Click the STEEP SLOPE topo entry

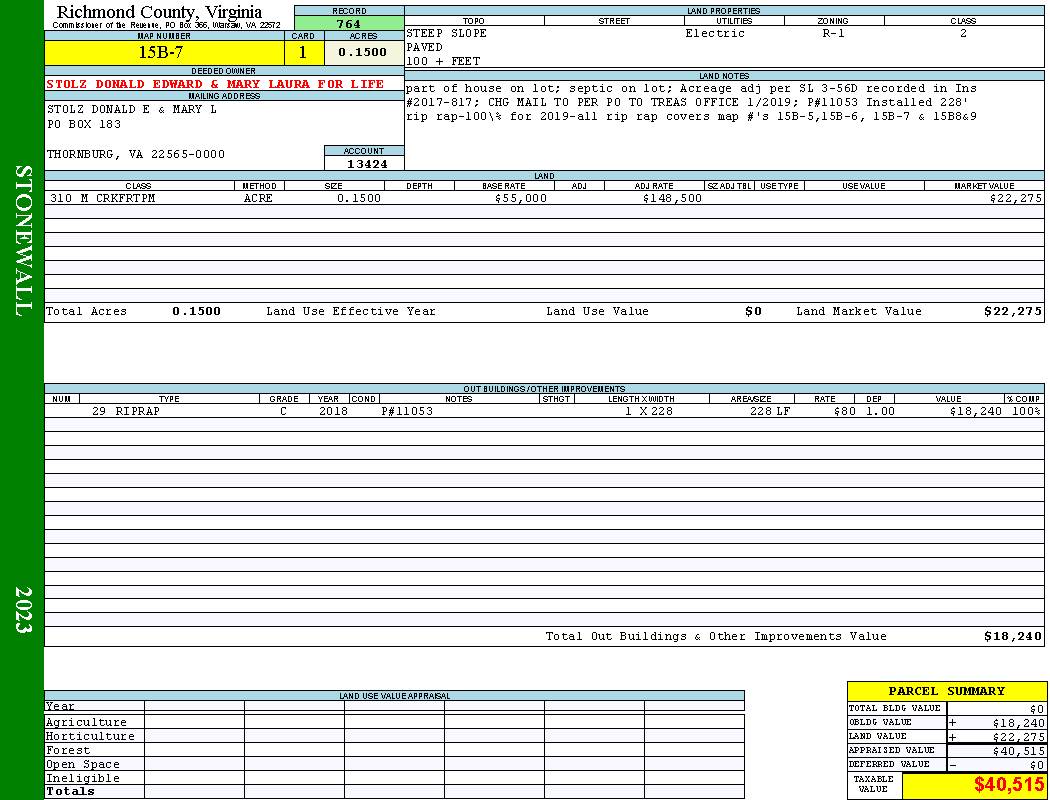446,33
